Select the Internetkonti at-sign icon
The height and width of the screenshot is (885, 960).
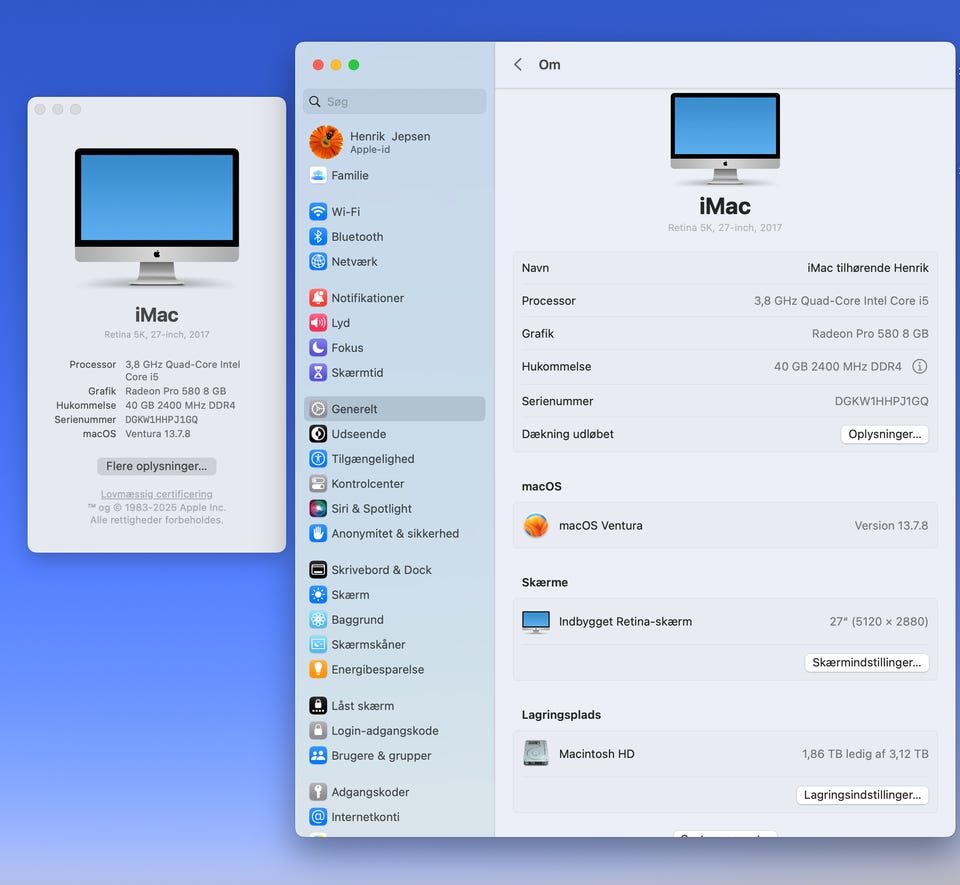[x=318, y=817]
